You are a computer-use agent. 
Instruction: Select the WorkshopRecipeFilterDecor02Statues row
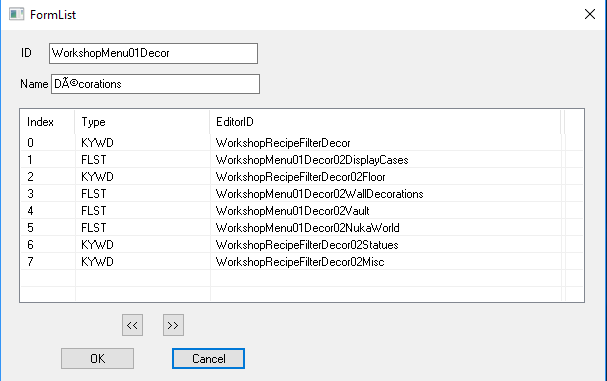point(302,245)
